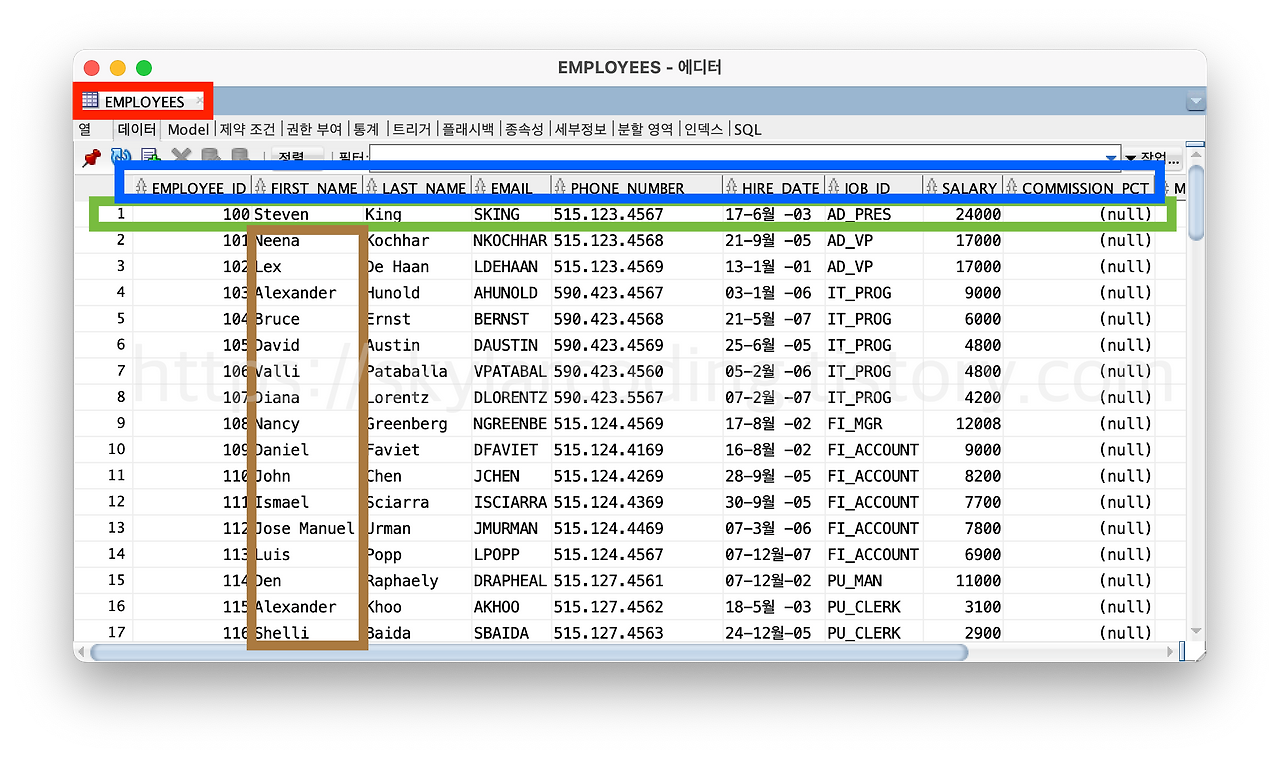Click the 작업 actions button
The image size is (1280, 759).
click(1152, 157)
